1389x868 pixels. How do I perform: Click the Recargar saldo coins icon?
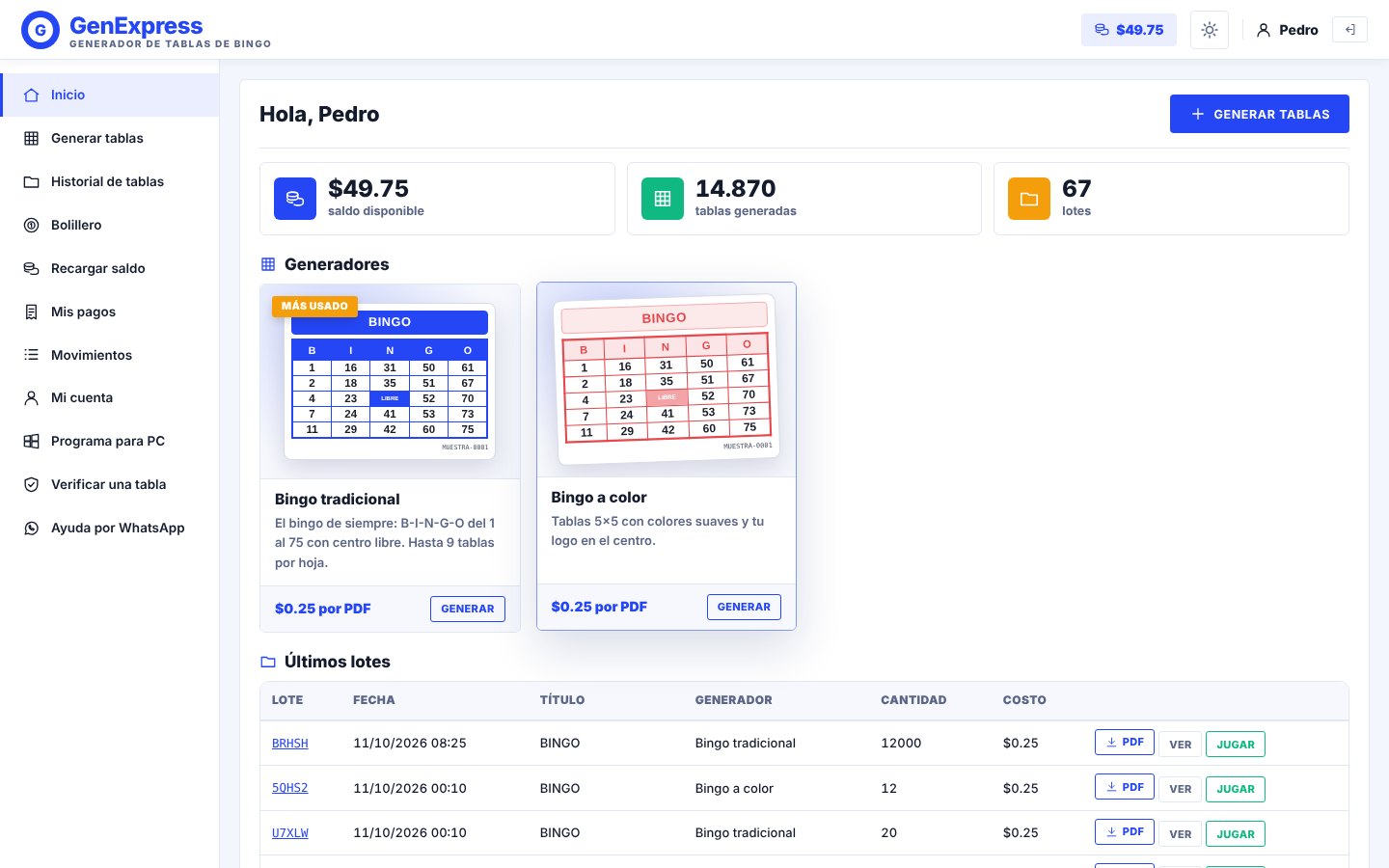click(31, 268)
